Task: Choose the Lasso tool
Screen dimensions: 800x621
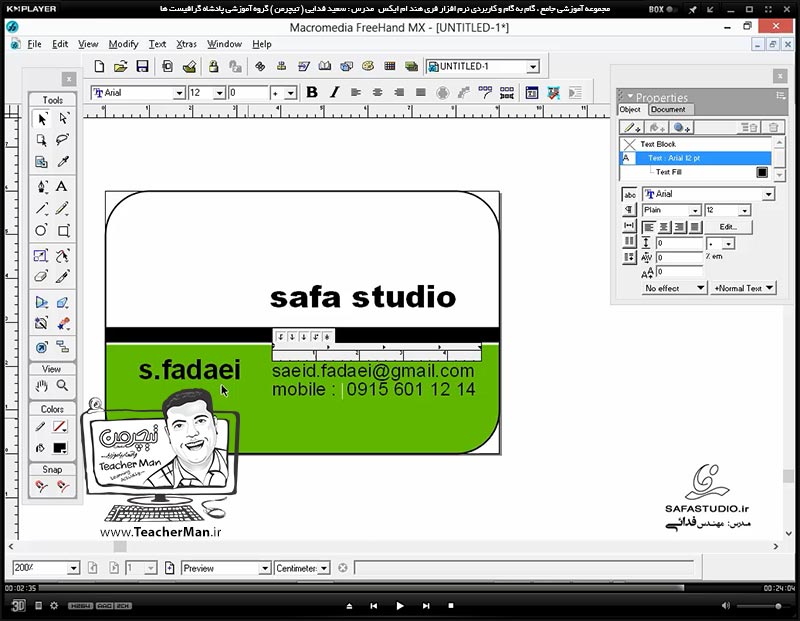Action: pyautogui.click(x=62, y=140)
